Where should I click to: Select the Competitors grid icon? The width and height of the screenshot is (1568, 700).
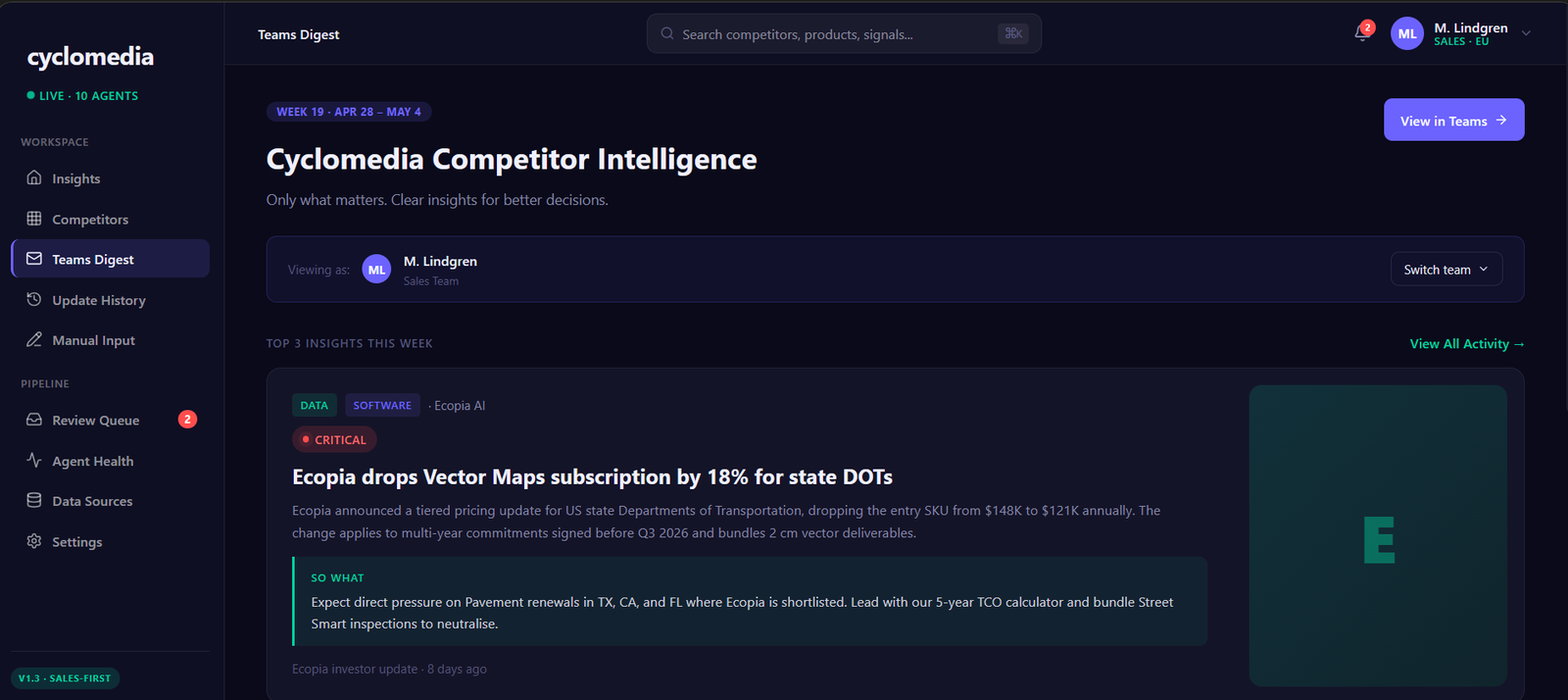point(34,219)
